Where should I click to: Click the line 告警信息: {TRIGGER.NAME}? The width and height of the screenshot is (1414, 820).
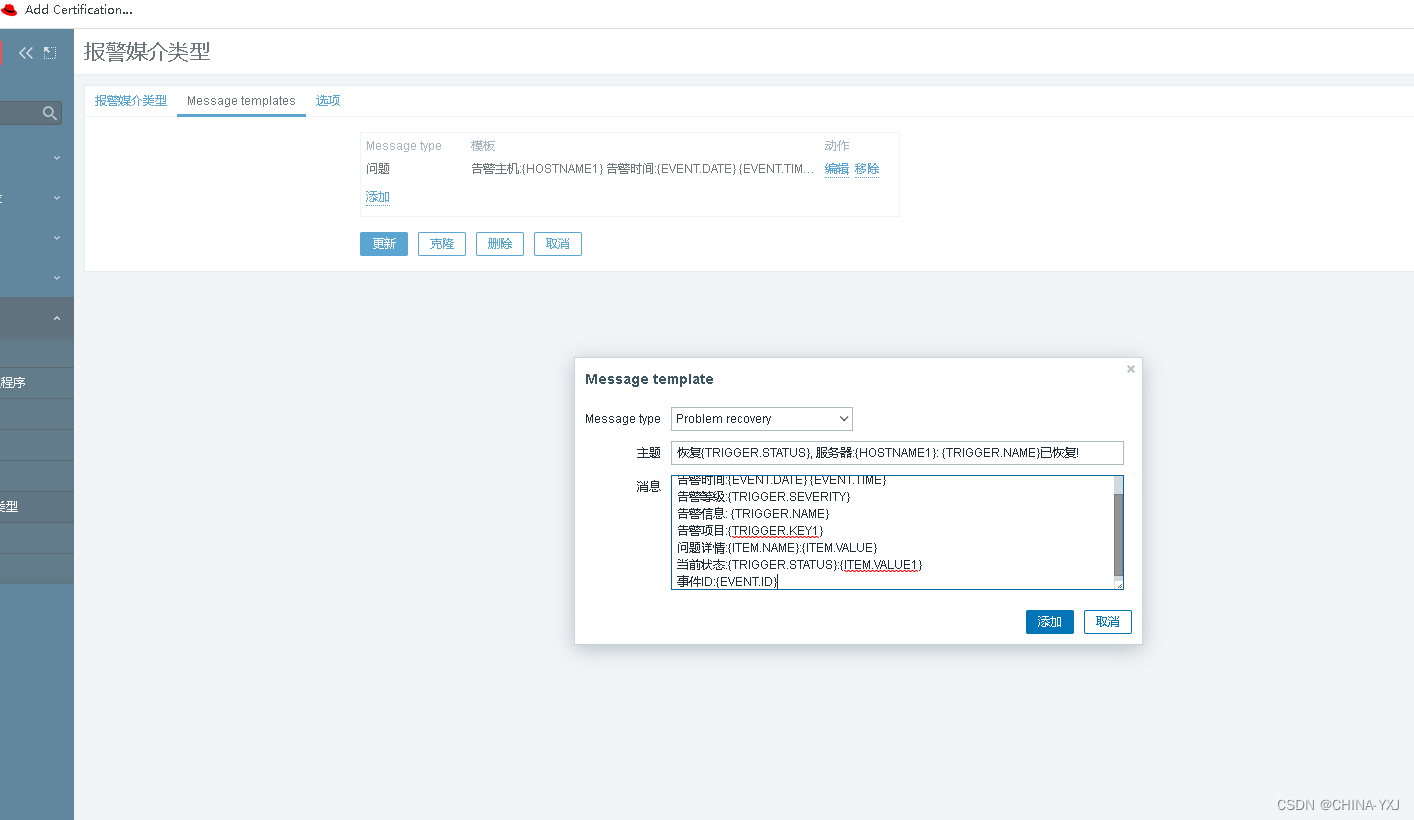pos(753,514)
